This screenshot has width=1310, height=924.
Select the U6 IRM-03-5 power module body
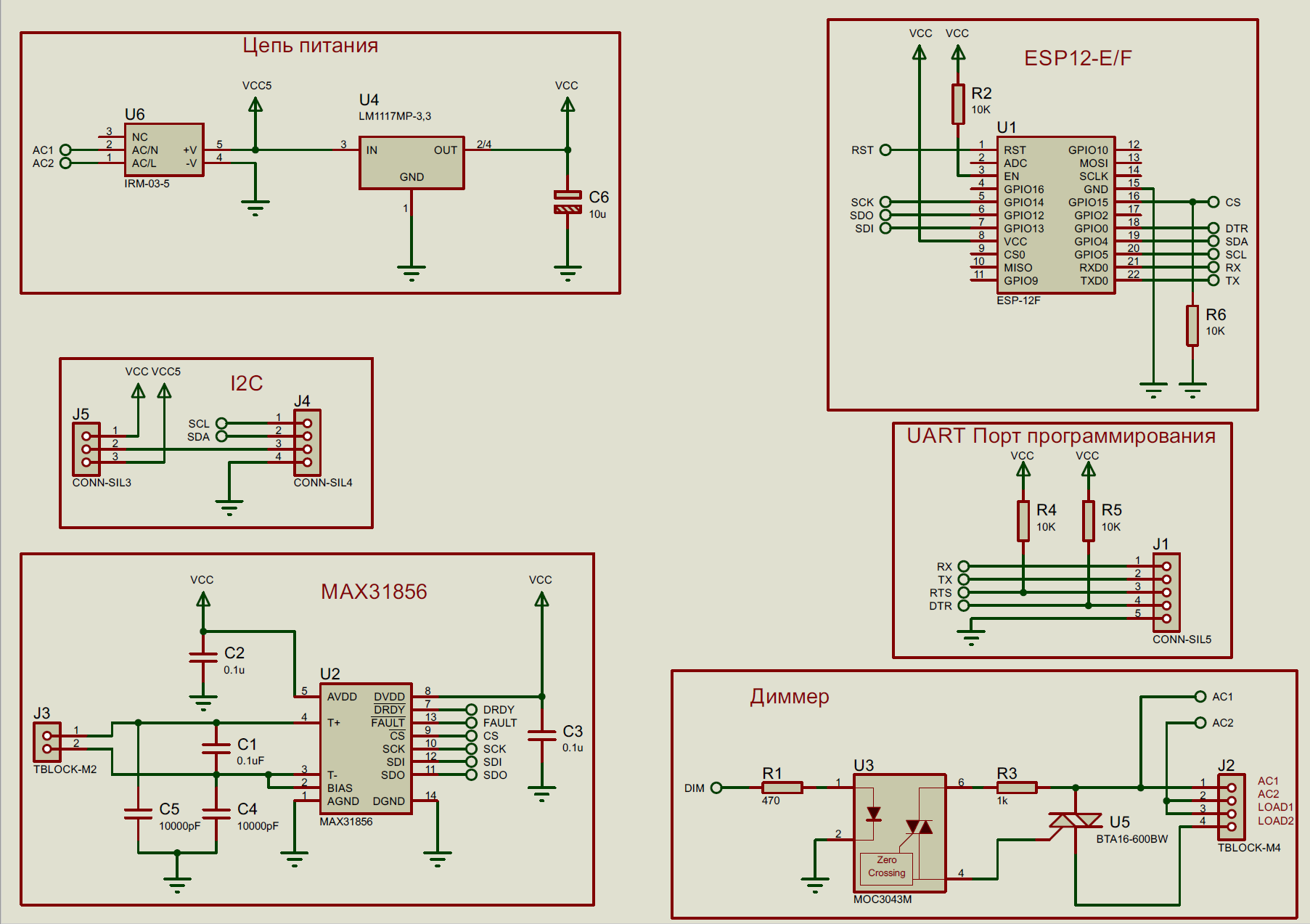tap(164, 150)
